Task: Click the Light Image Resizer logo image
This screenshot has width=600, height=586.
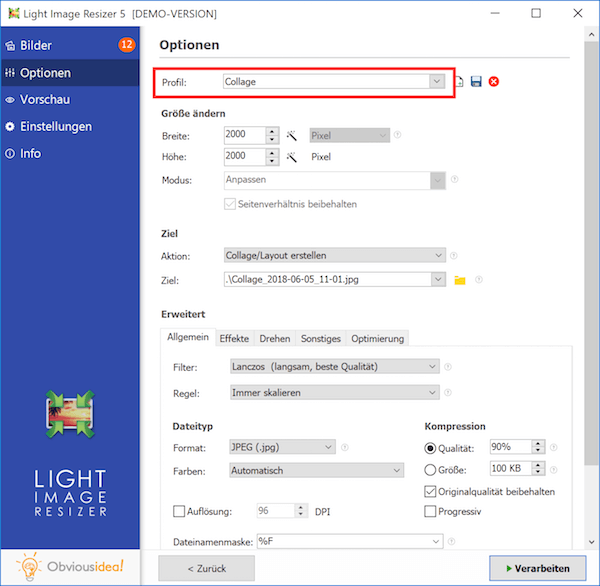Action: [70, 414]
